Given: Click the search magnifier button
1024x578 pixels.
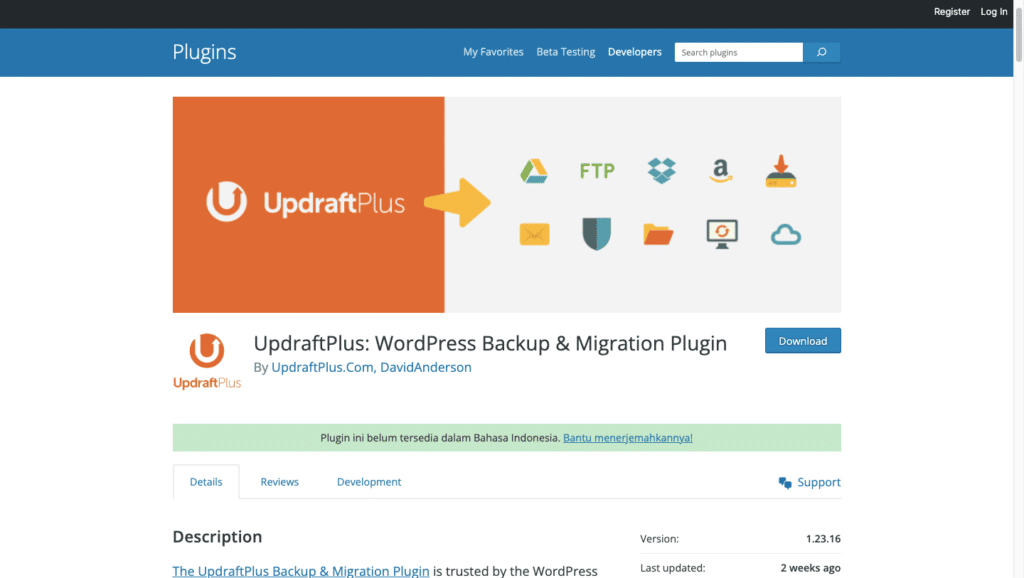Looking at the screenshot, I should click(822, 52).
